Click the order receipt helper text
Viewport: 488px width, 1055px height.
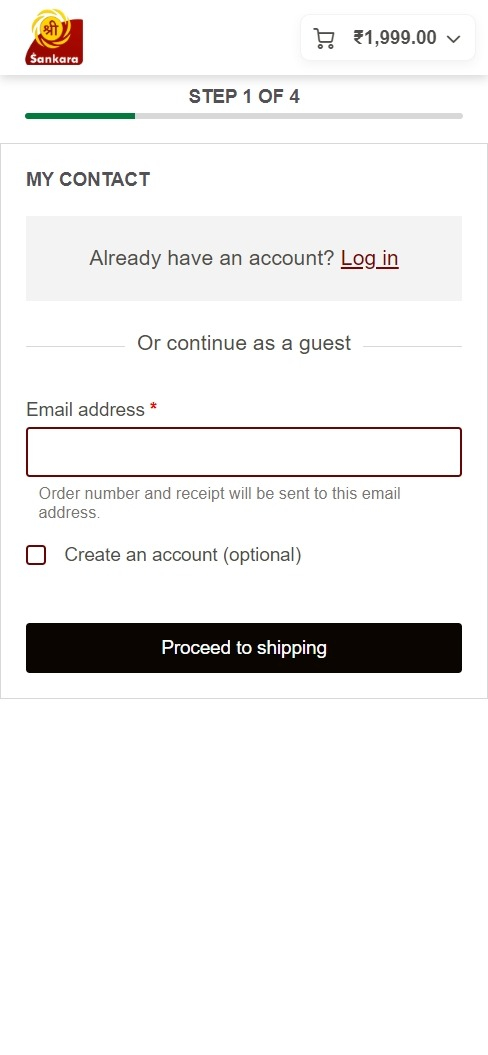pyautogui.click(x=219, y=503)
